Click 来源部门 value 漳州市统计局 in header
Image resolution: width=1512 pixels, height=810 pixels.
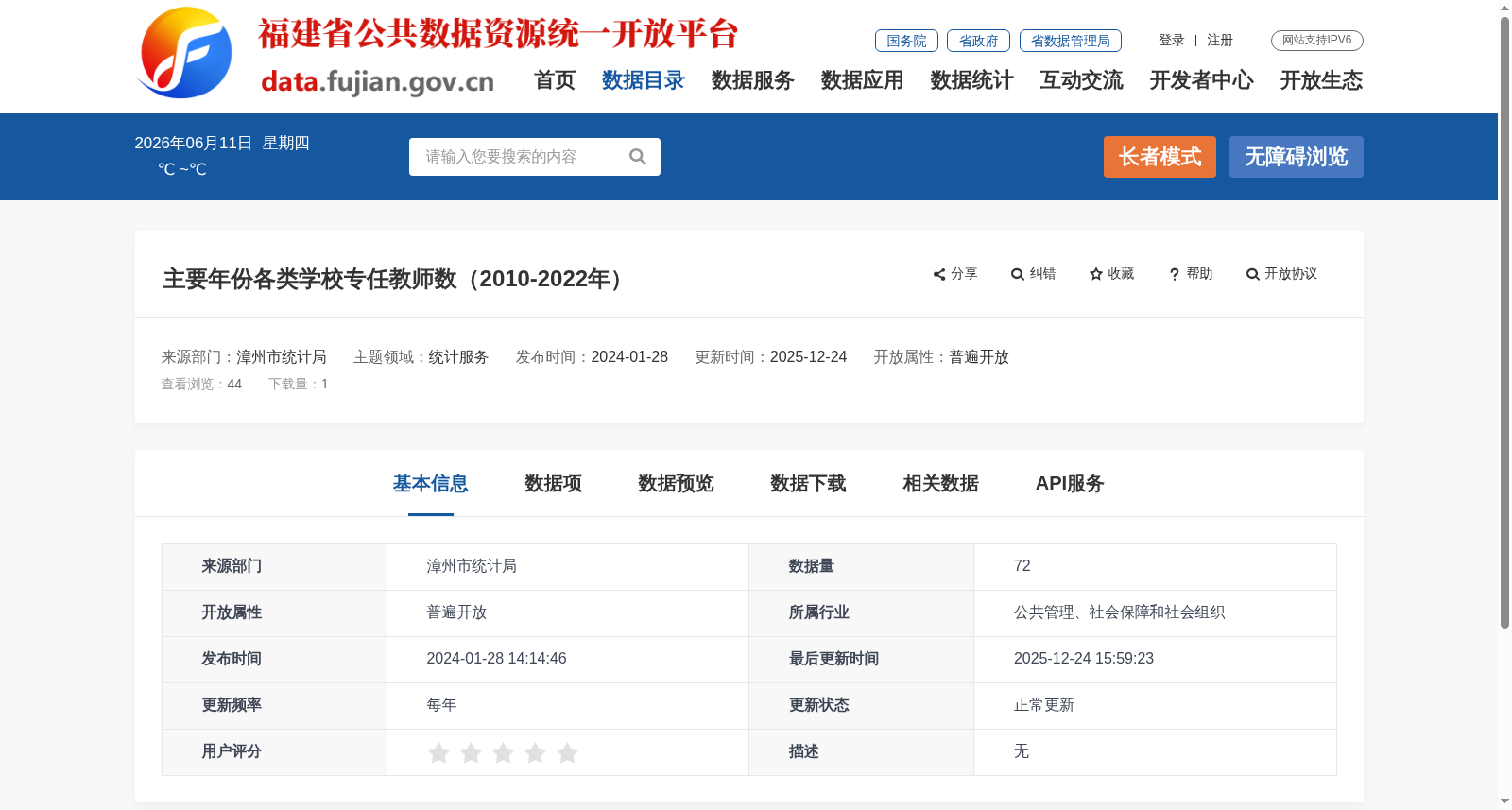(x=282, y=357)
